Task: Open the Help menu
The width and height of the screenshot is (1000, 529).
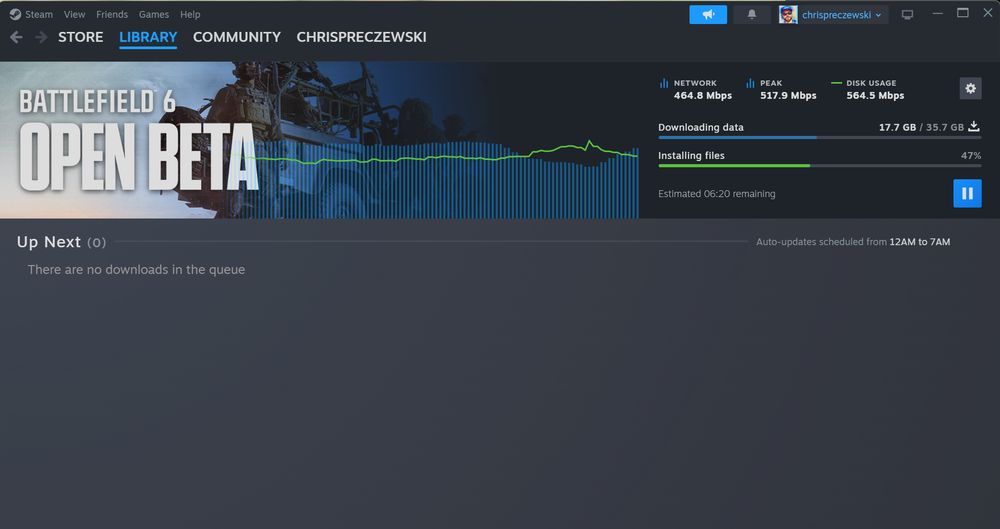Action: (x=190, y=14)
